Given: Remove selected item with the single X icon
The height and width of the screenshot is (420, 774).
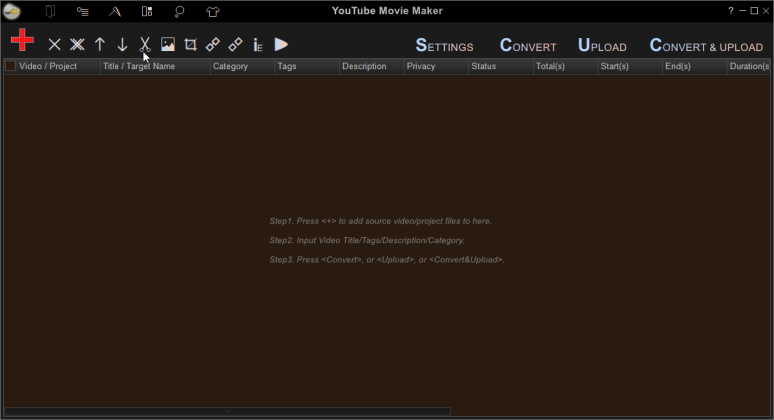Looking at the screenshot, I should [x=54, y=45].
